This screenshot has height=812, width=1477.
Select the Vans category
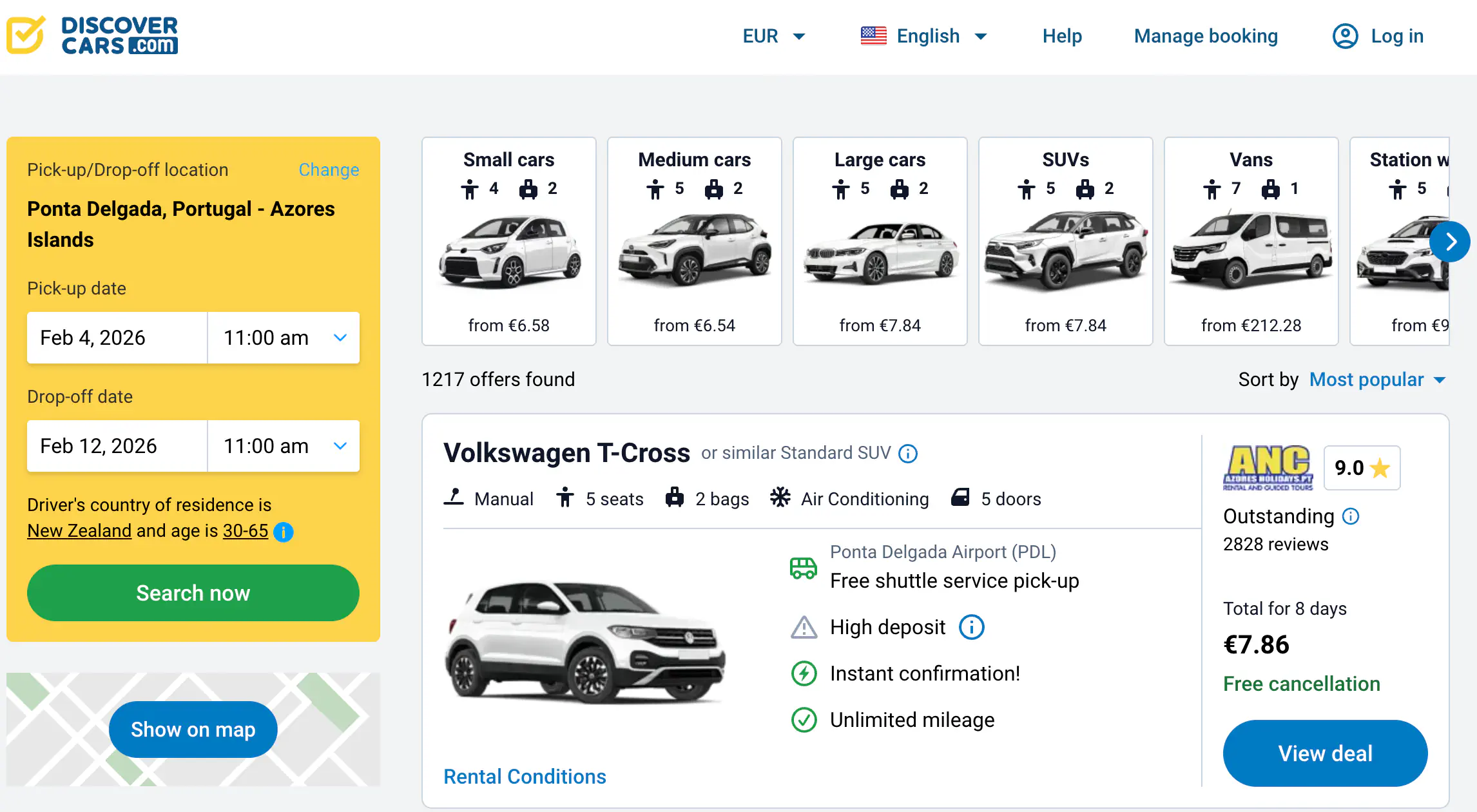pyautogui.click(x=1251, y=241)
